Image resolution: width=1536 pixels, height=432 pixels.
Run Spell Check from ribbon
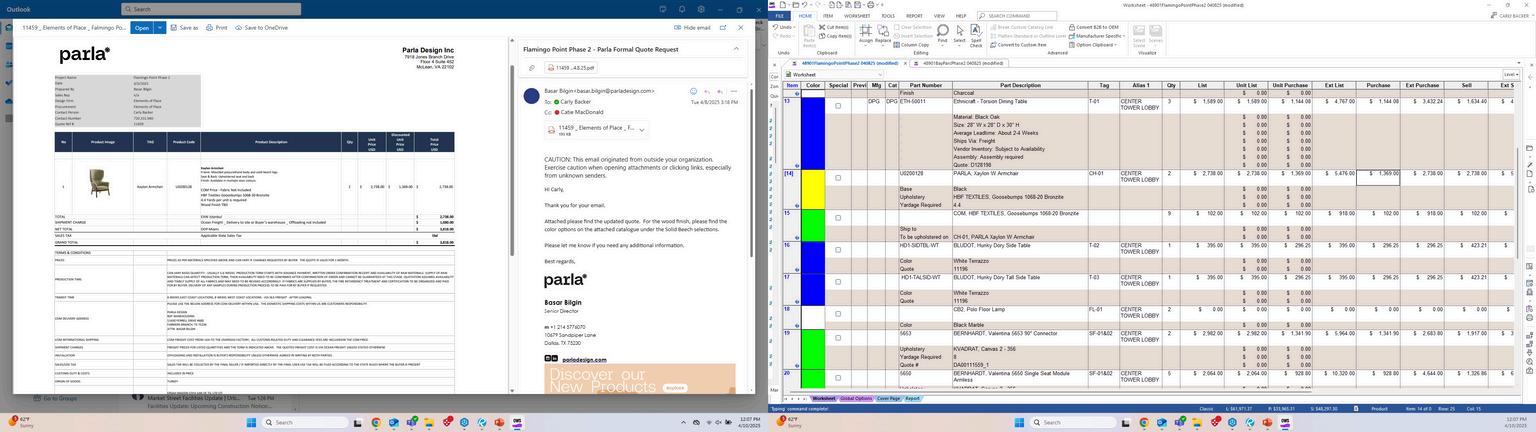[976, 35]
